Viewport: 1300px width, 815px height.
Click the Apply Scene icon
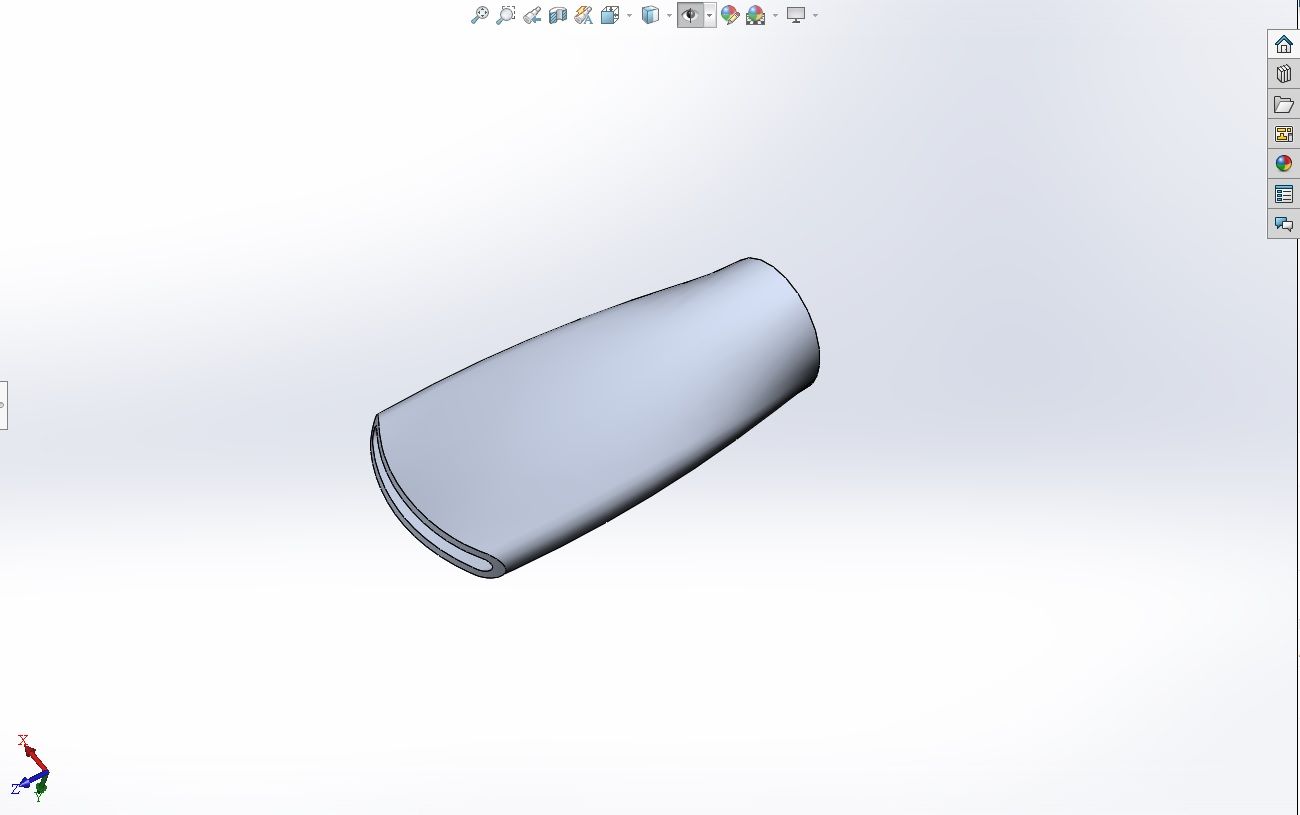756,15
